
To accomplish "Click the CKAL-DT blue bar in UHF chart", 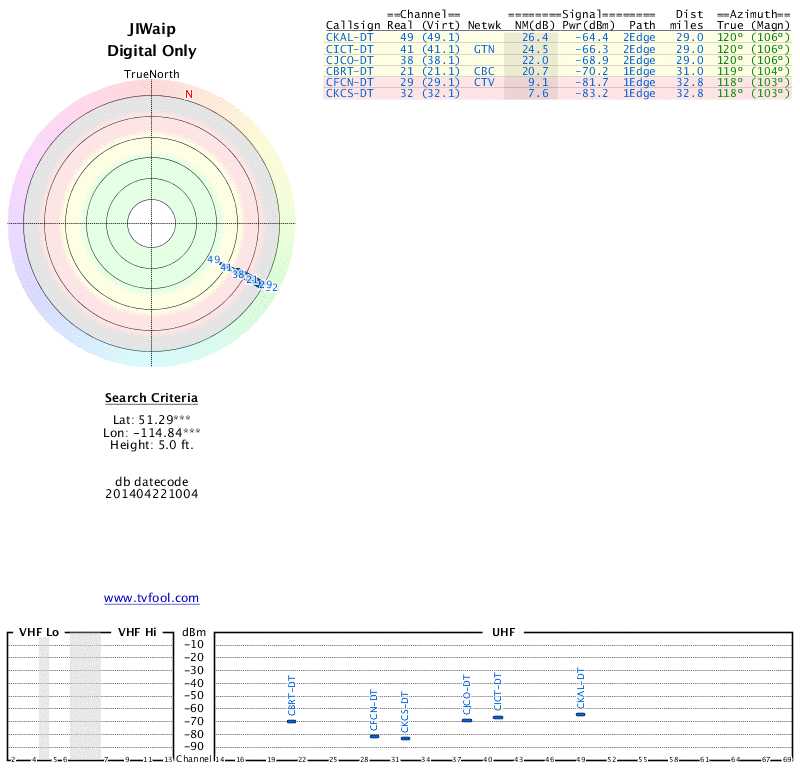I will coord(580,714).
